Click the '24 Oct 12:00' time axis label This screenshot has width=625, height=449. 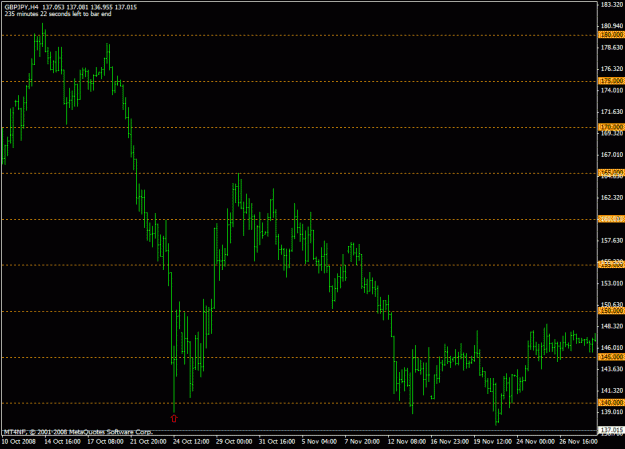point(191,441)
